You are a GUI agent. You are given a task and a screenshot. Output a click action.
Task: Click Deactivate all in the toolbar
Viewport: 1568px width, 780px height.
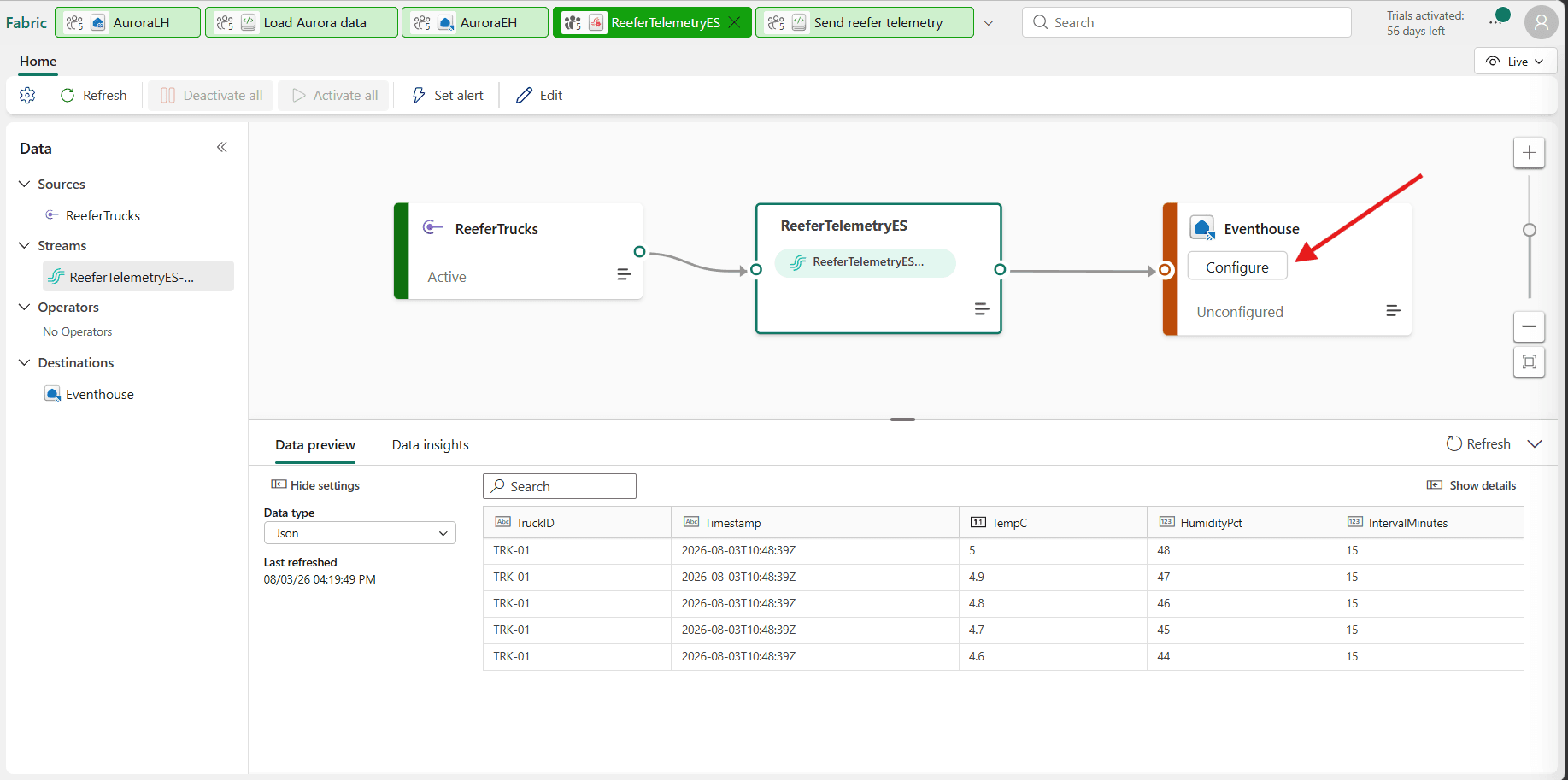click(211, 96)
